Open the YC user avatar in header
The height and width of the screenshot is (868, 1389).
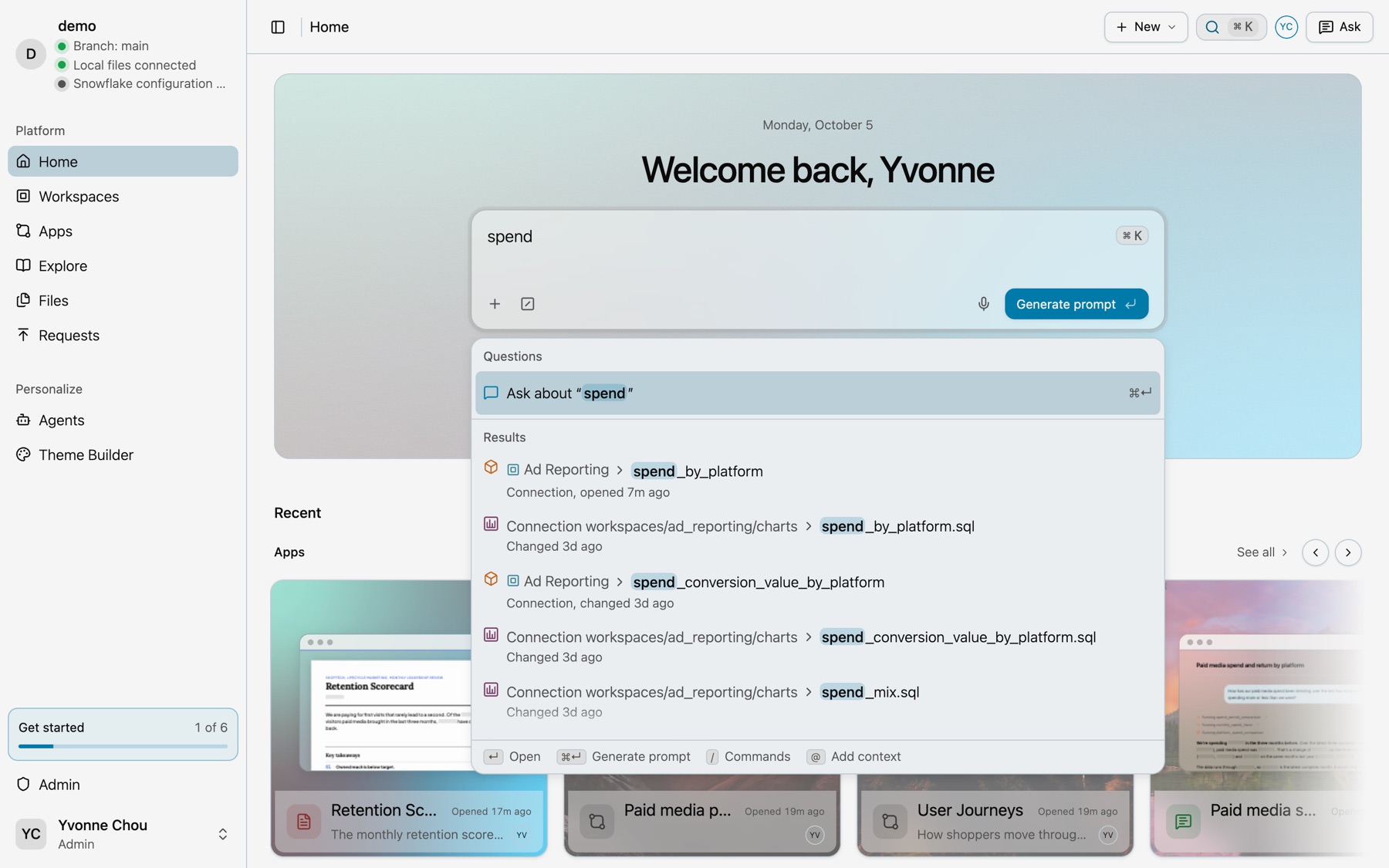(1286, 27)
